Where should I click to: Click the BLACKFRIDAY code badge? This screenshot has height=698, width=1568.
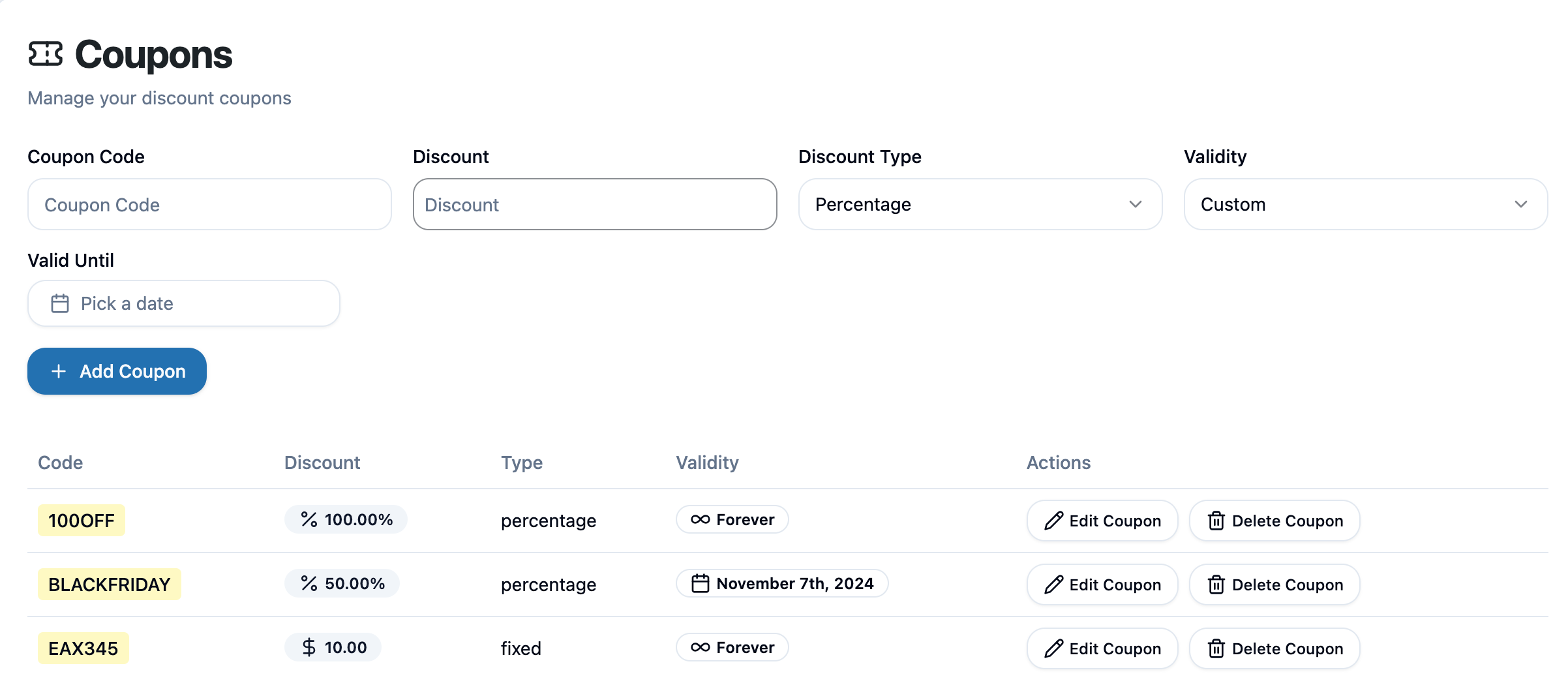point(109,584)
